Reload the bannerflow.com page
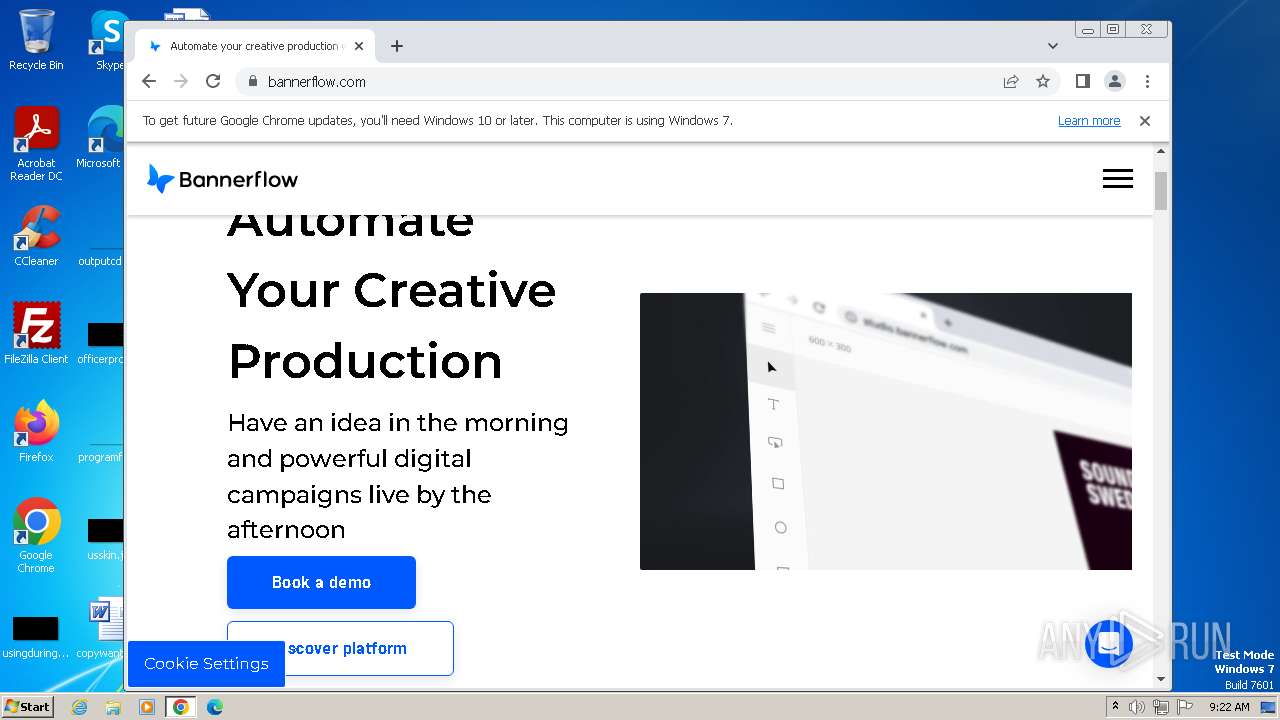This screenshot has width=1280, height=720. coord(213,82)
